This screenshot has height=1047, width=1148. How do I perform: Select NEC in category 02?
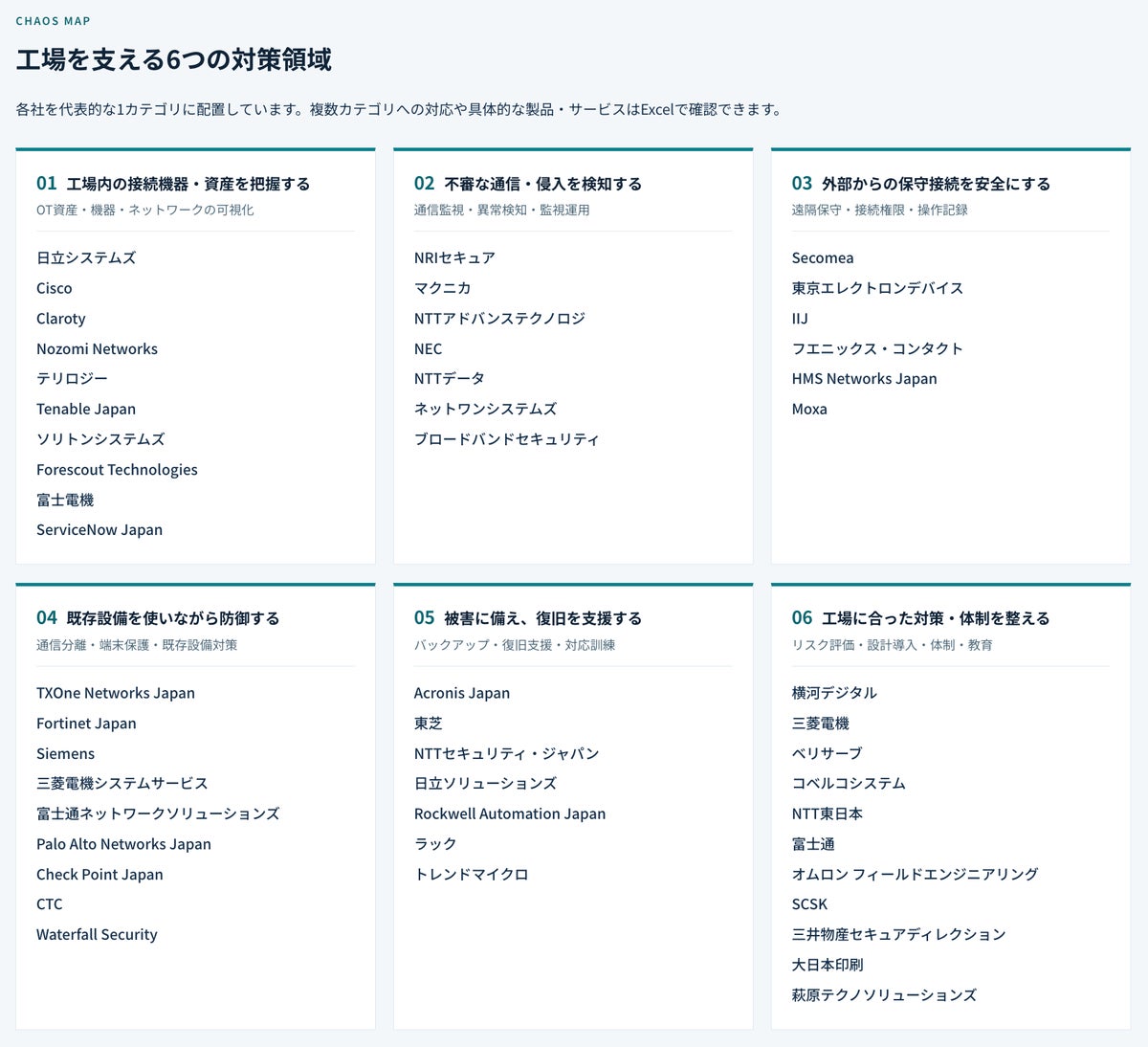(428, 348)
